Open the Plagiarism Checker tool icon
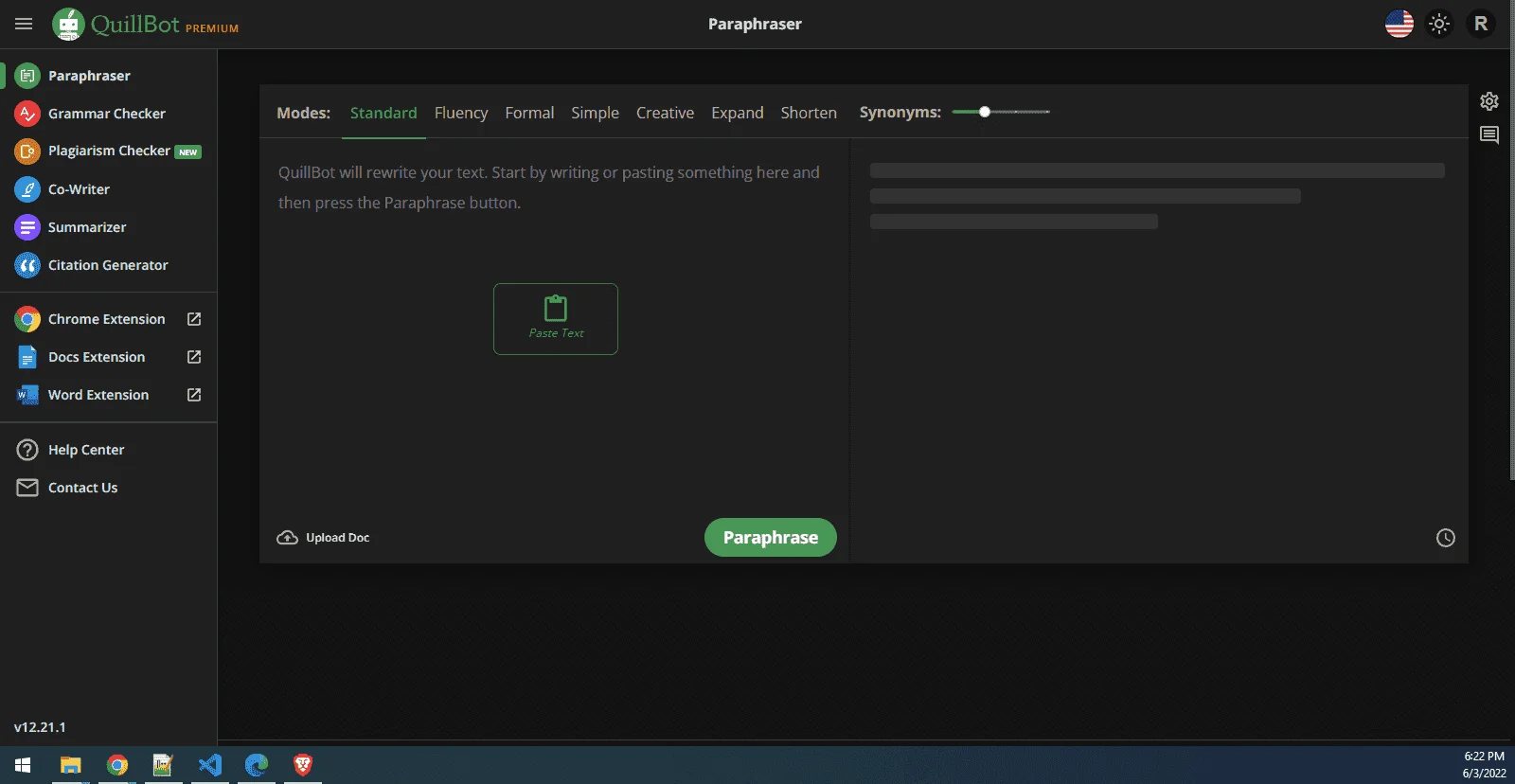Image resolution: width=1515 pixels, height=784 pixels. 27,151
